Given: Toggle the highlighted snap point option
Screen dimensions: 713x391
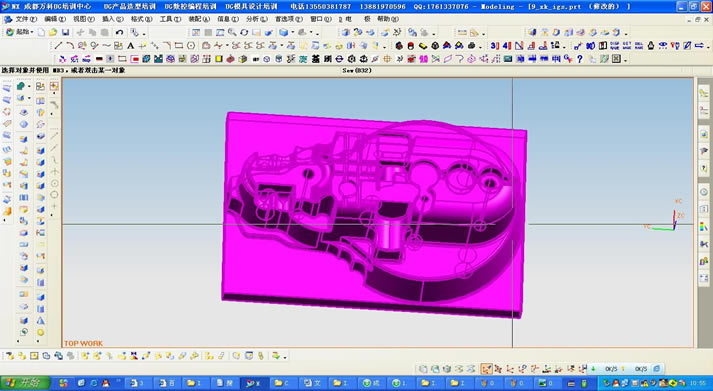Looking at the screenshot, I should pyautogui.click(x=487, y=369).
